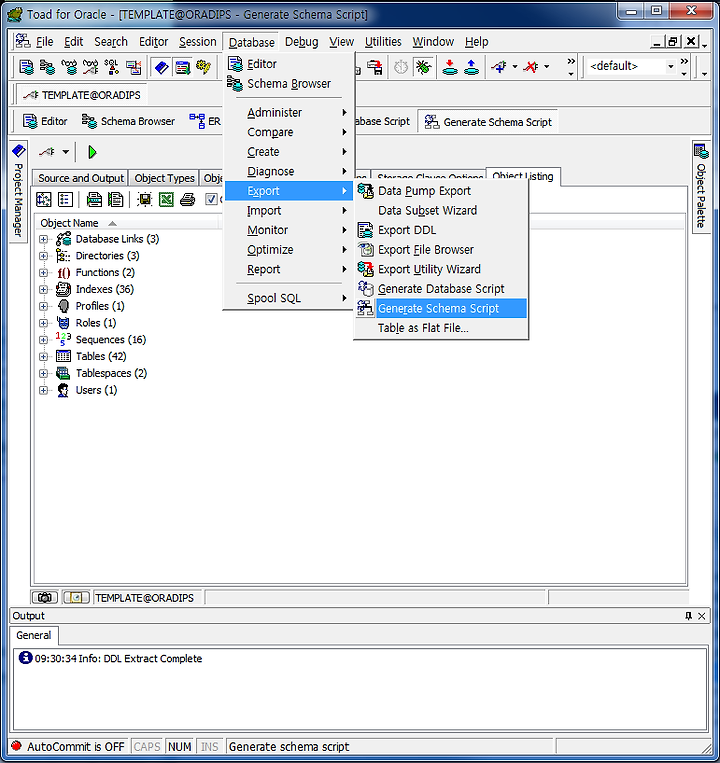Choose Export Utility Wizard entry
This screenshot has width=720, height=763.
[441, 269]
